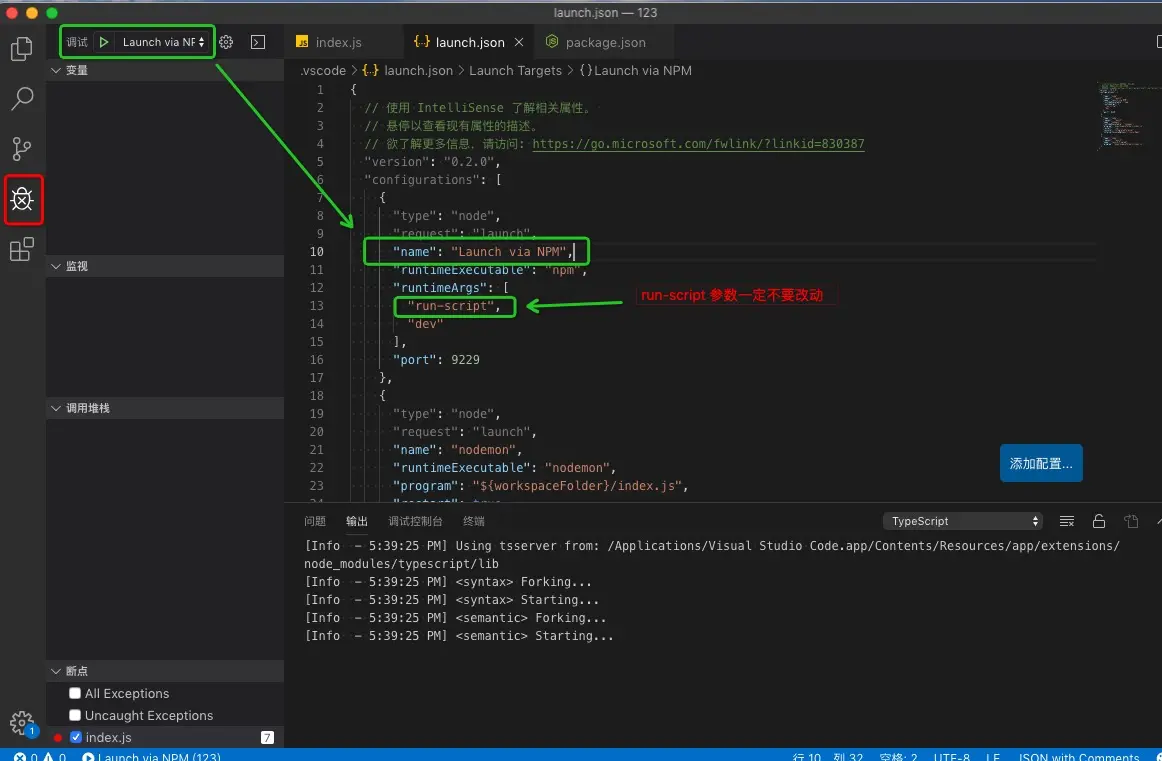Close the launch.json tab
Screen dimensions: 1162x761
519,42
